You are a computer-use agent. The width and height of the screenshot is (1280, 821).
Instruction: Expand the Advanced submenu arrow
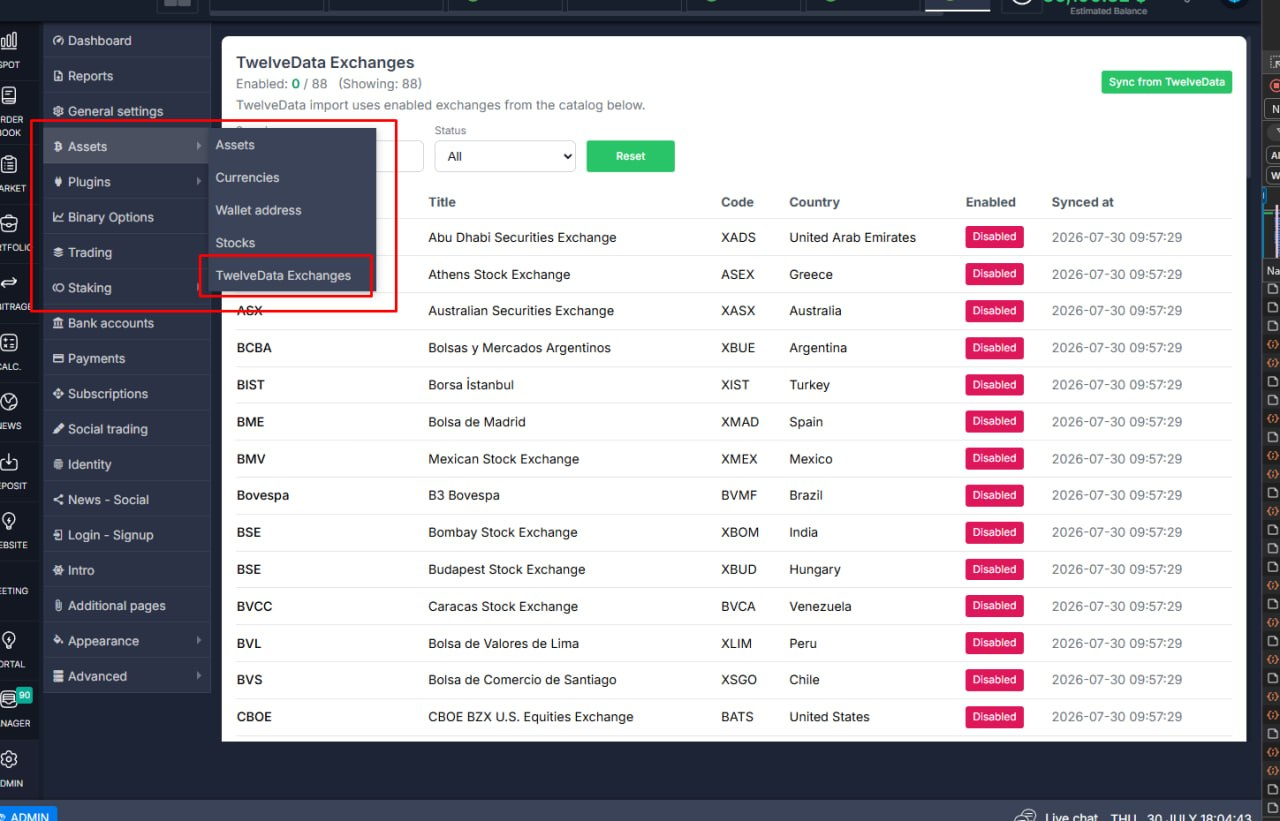[199, 676]
